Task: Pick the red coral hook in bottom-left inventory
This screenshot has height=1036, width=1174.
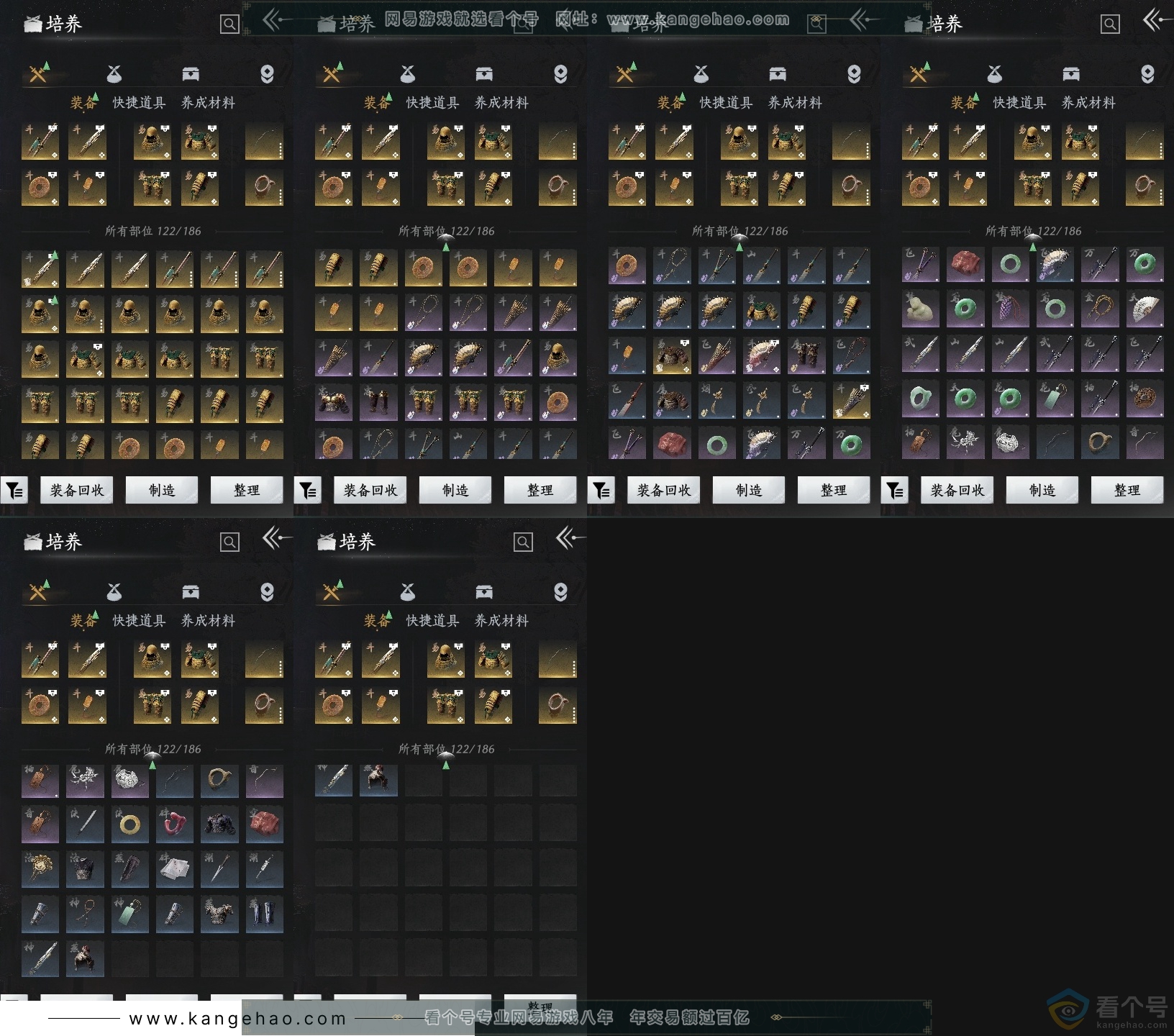Action: (x=175, y=824)
